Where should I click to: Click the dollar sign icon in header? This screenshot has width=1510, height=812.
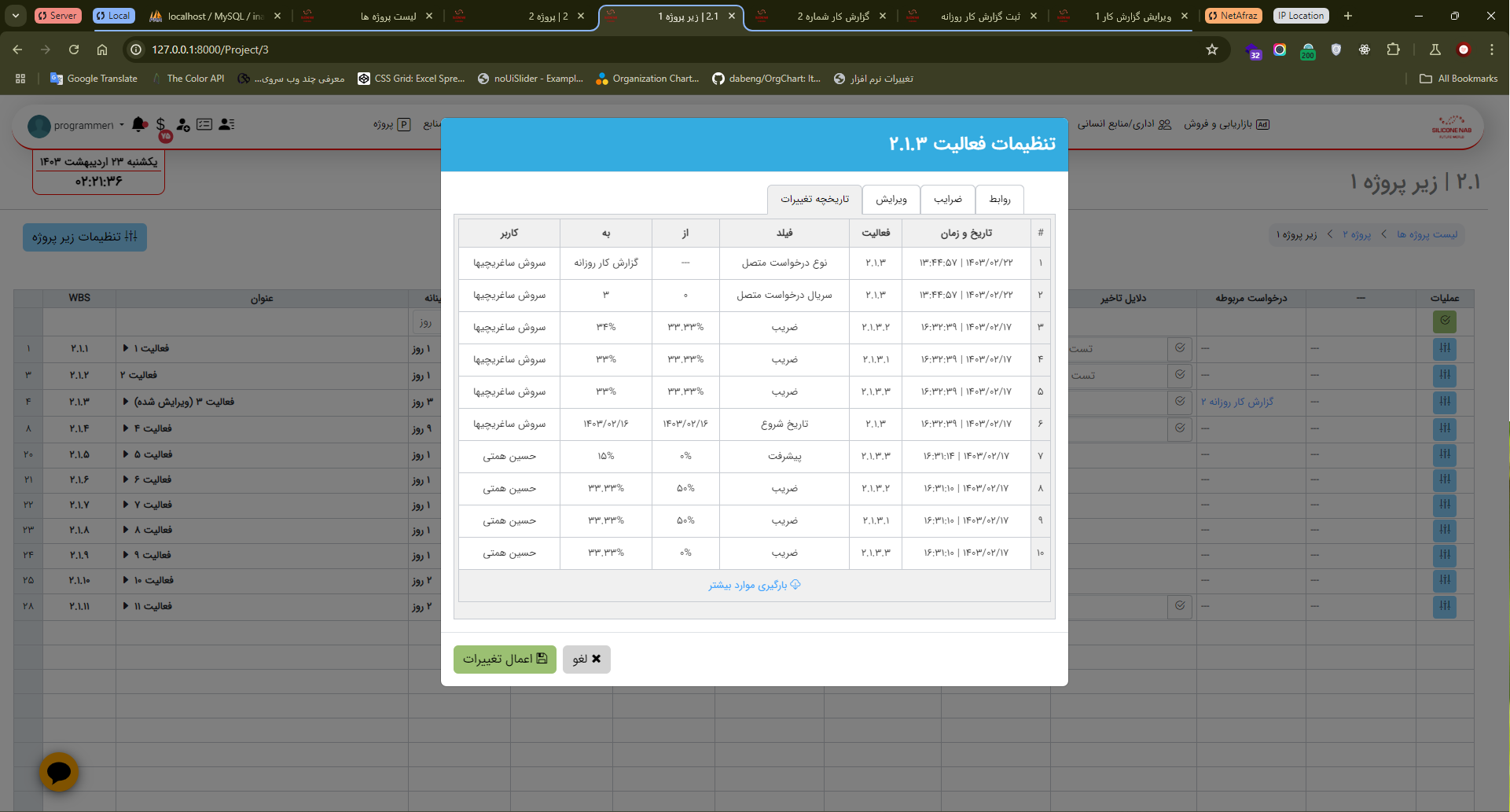[160, 124]
